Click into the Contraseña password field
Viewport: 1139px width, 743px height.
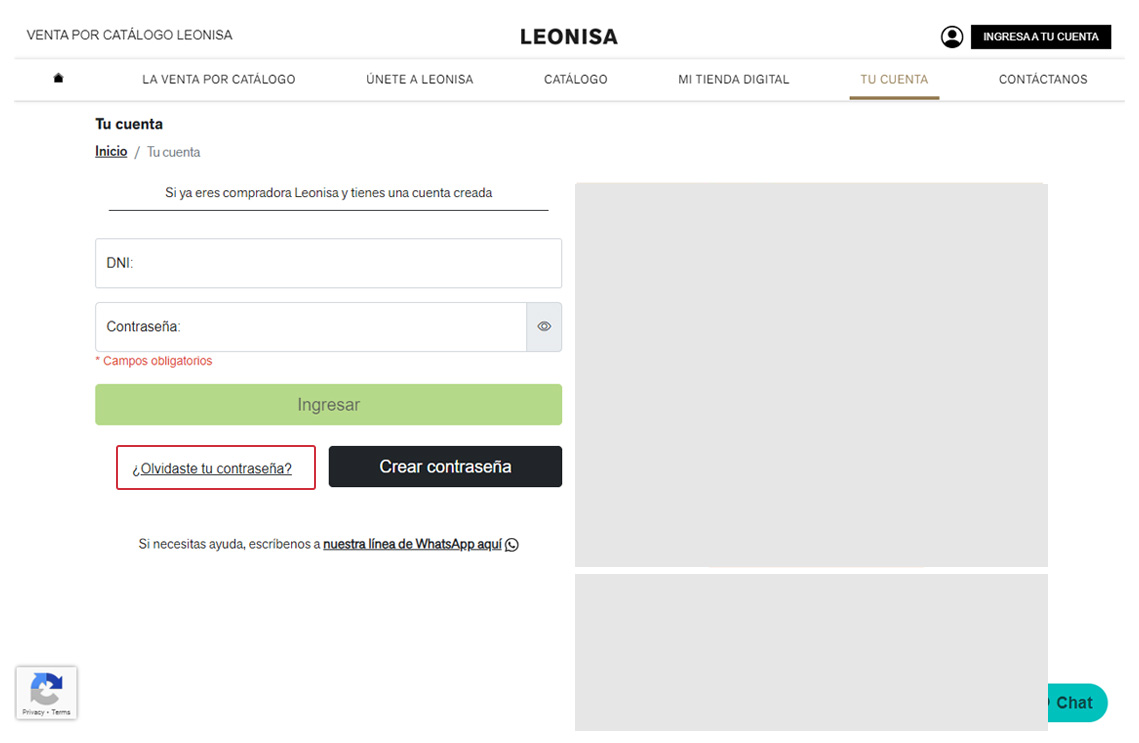tap(310, 327)
